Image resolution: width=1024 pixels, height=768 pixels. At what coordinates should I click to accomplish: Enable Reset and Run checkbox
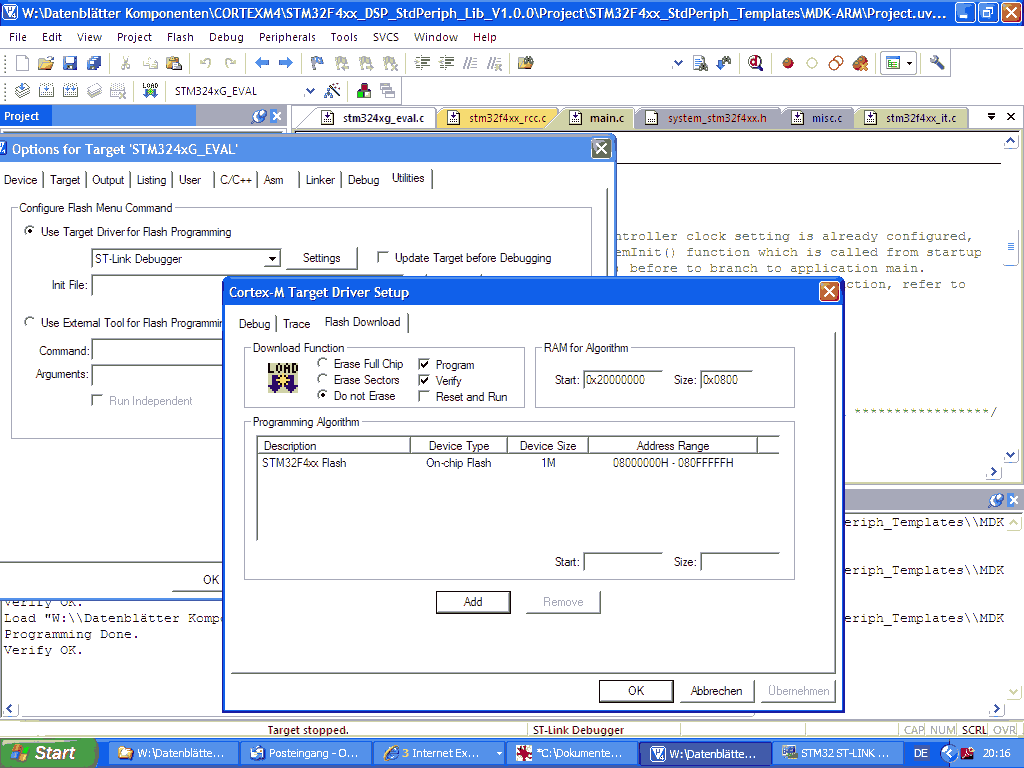click(424, 396)
